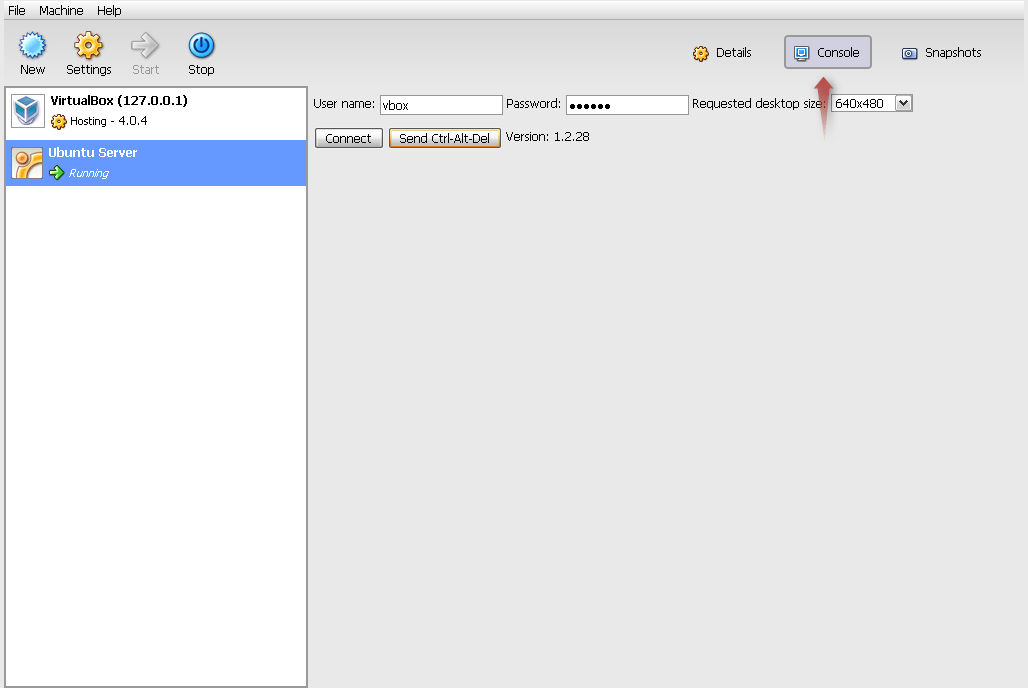Switch to the Console view

coord(827,52)
